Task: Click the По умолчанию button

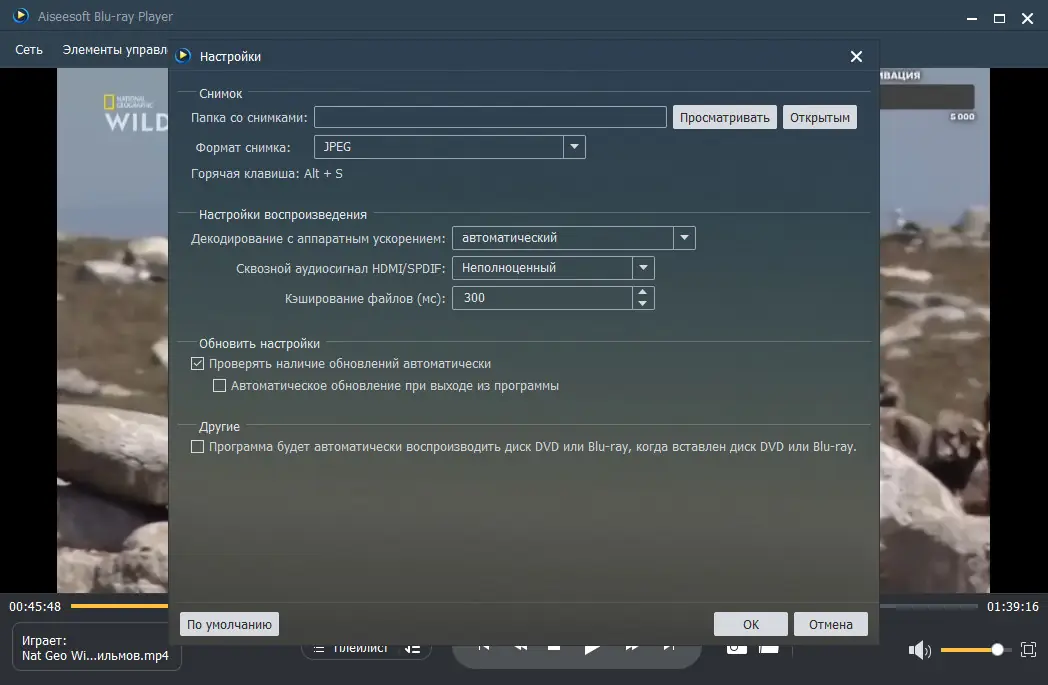Action: pos(229,624)
